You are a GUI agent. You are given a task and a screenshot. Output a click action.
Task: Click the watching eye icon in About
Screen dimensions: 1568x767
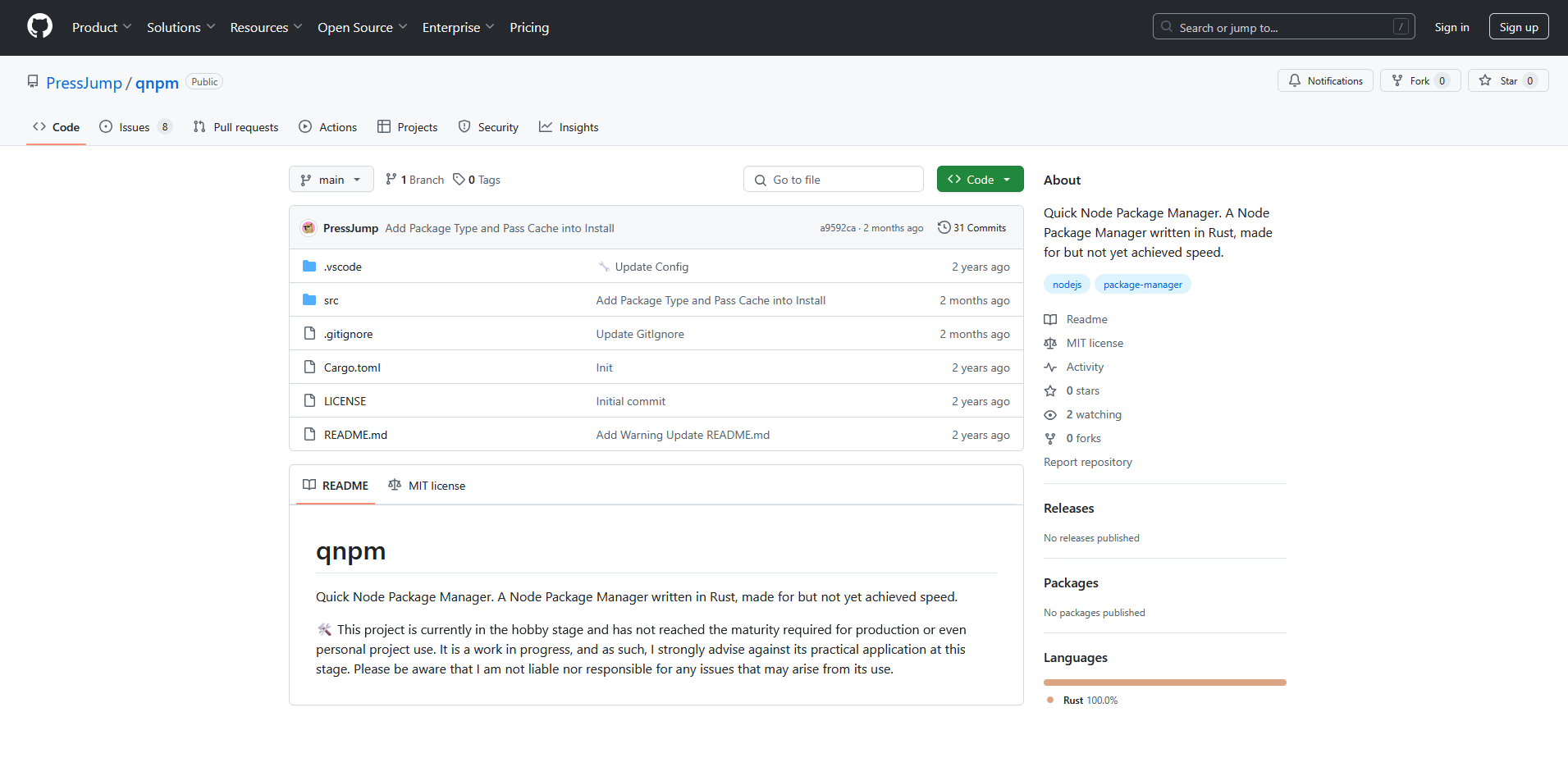[1050, 415]
